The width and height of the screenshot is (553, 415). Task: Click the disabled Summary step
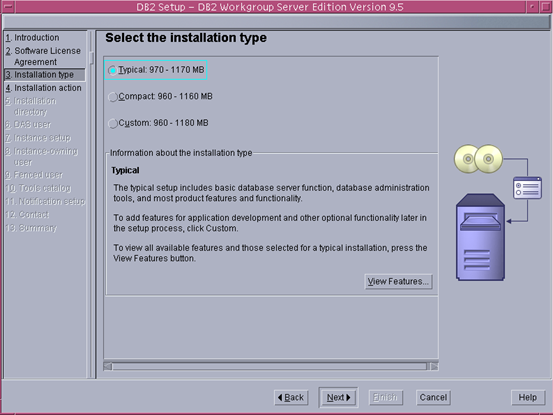tap(31, 228)
